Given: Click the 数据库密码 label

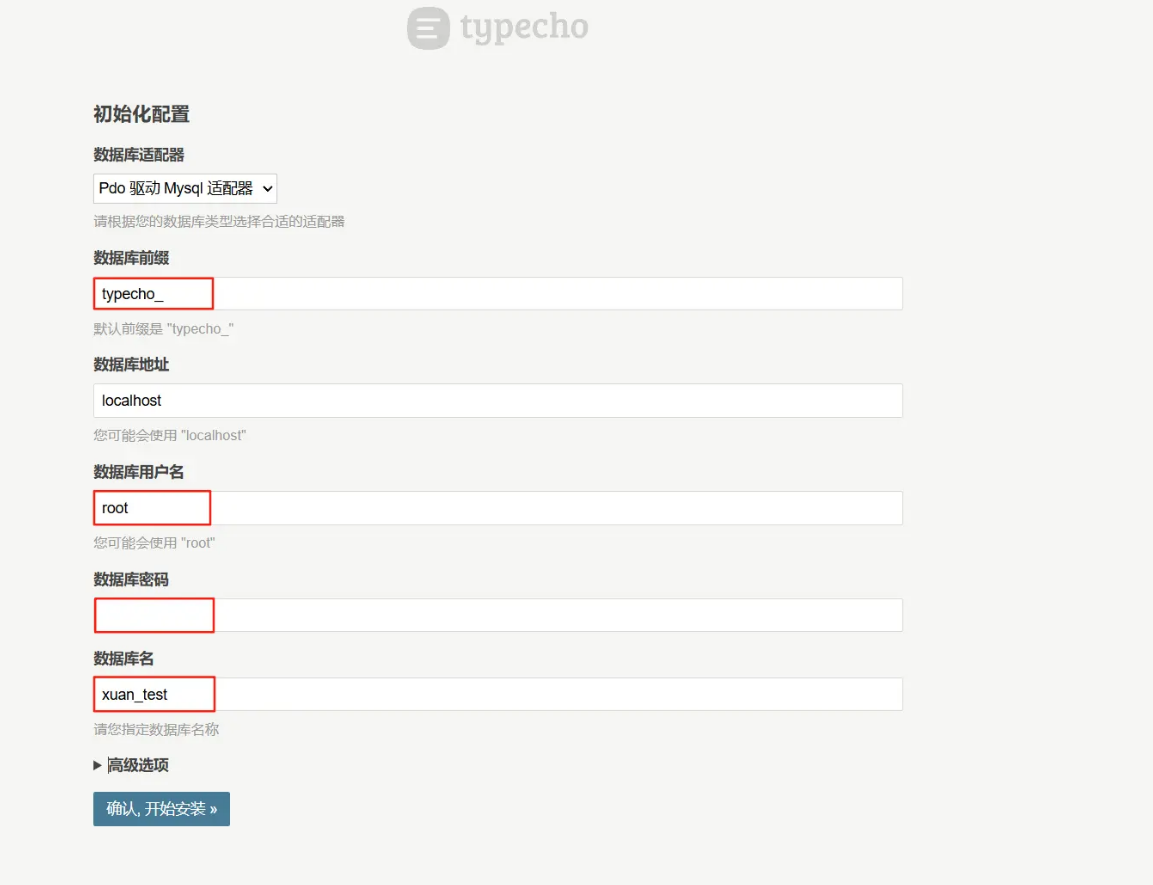Looking at the screenshot, I should point(131,579).
